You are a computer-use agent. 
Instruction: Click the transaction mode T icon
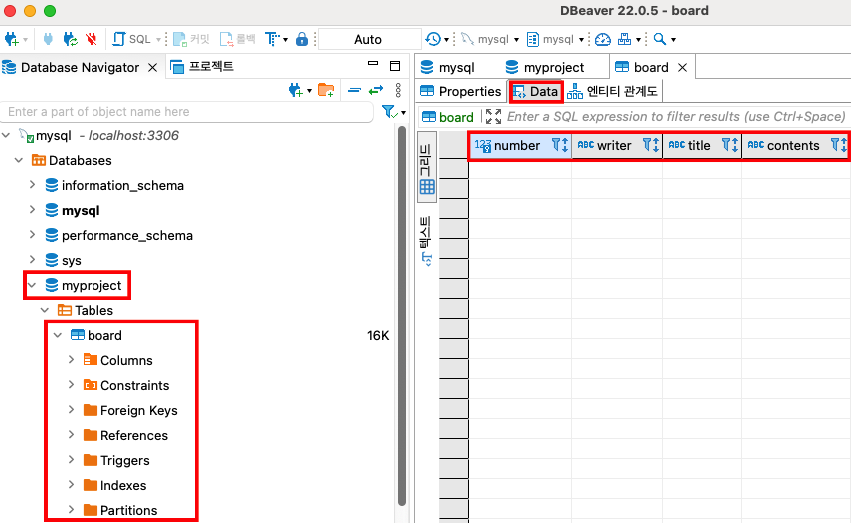272,39
